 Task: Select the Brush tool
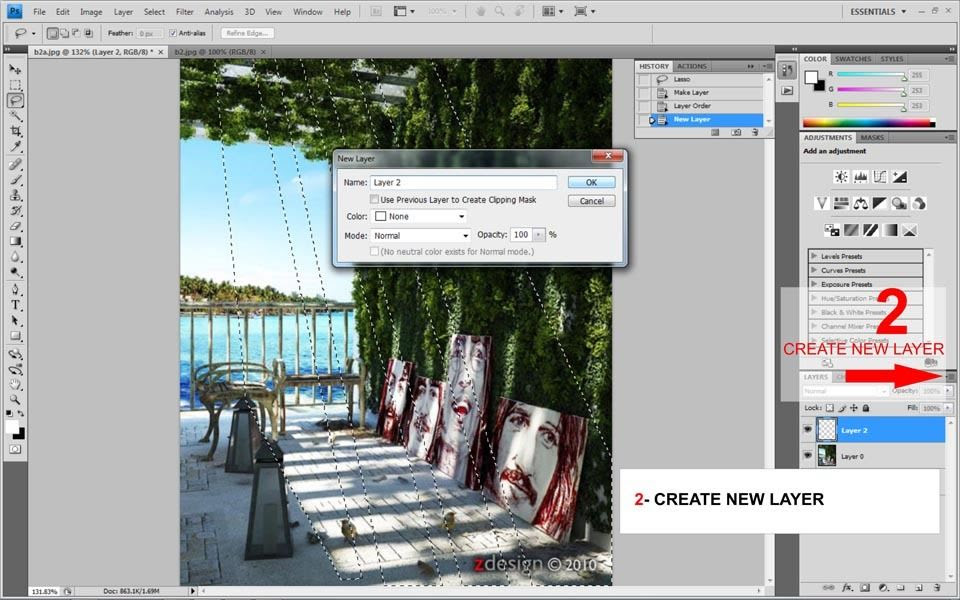(x=15, y=179)
